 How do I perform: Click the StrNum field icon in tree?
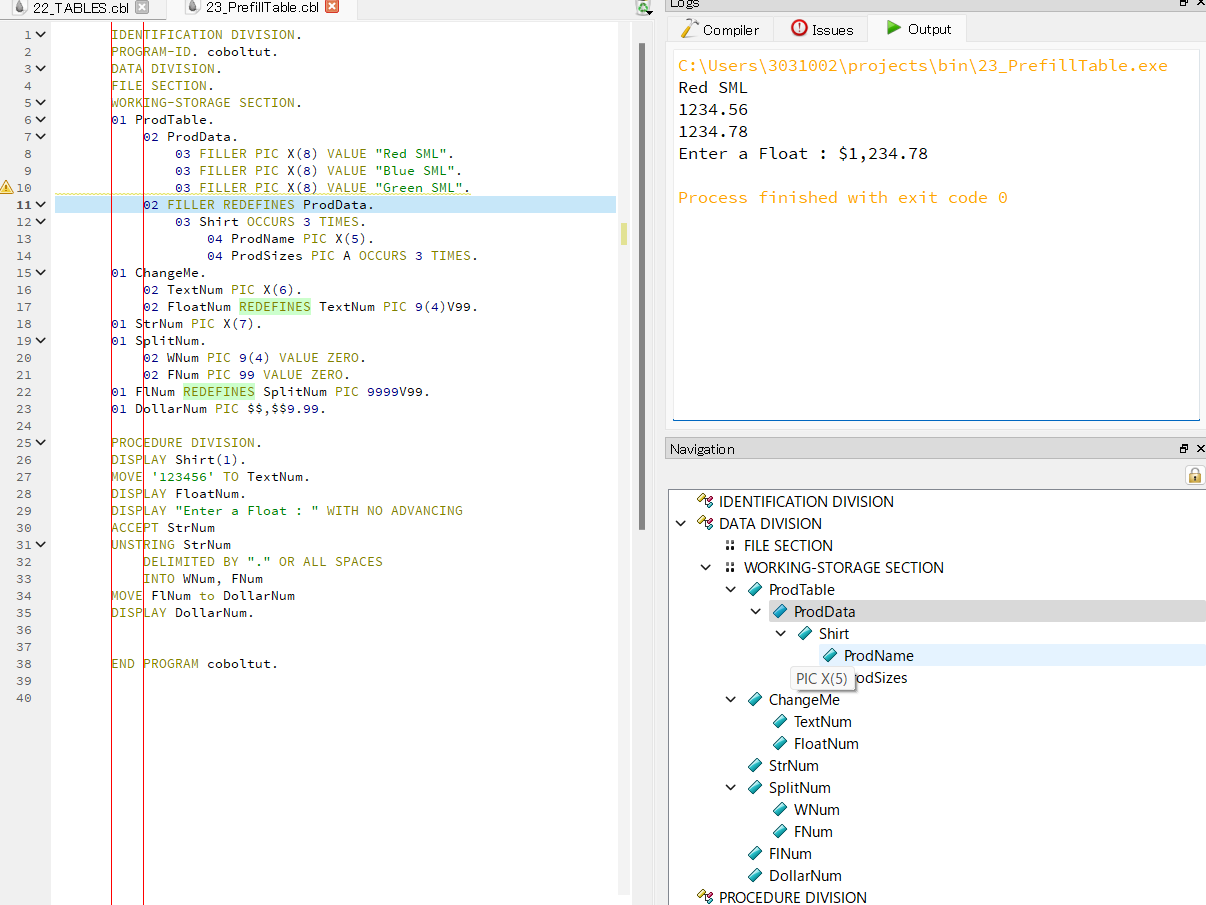click(755, 765)
